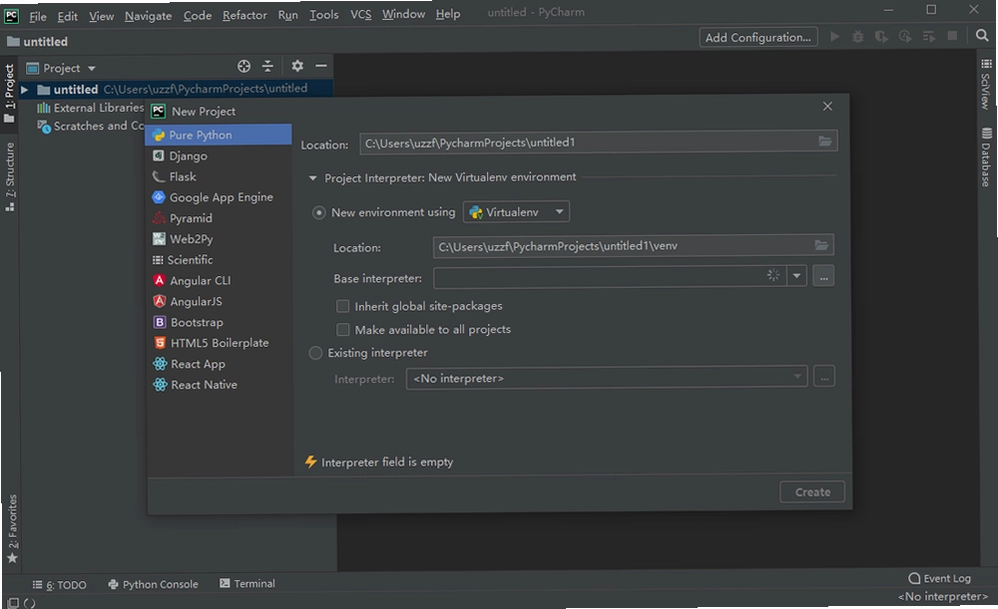
Task: Click No interpreter status bar widget
Action: coord(943,596)
